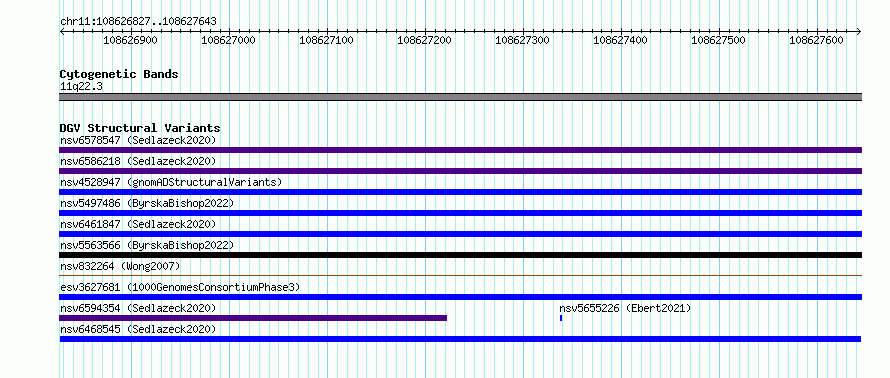Click ruler position 108627000

pos(229,40)
